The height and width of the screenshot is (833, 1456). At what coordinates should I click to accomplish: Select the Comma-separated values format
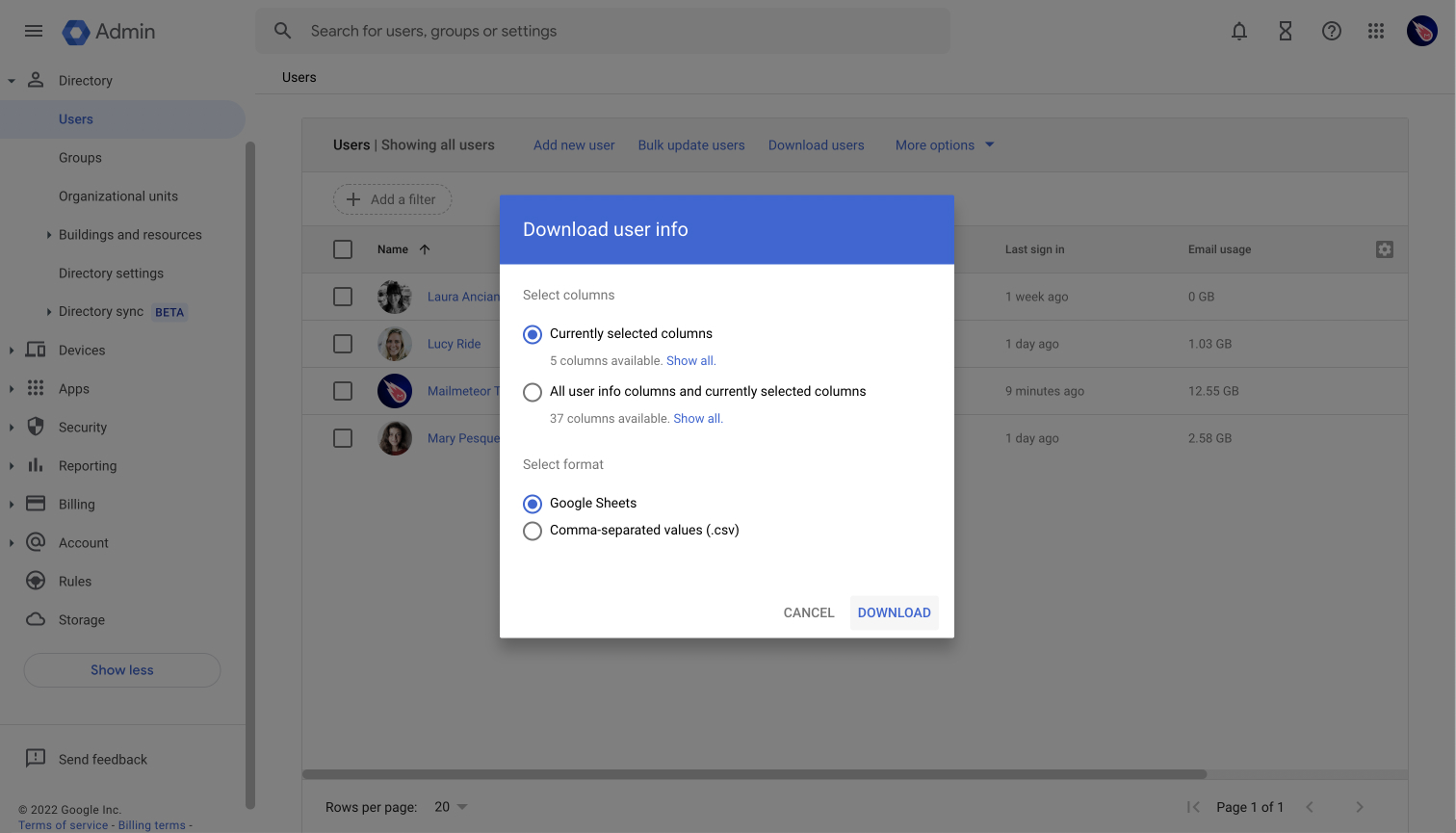(533, 531)
